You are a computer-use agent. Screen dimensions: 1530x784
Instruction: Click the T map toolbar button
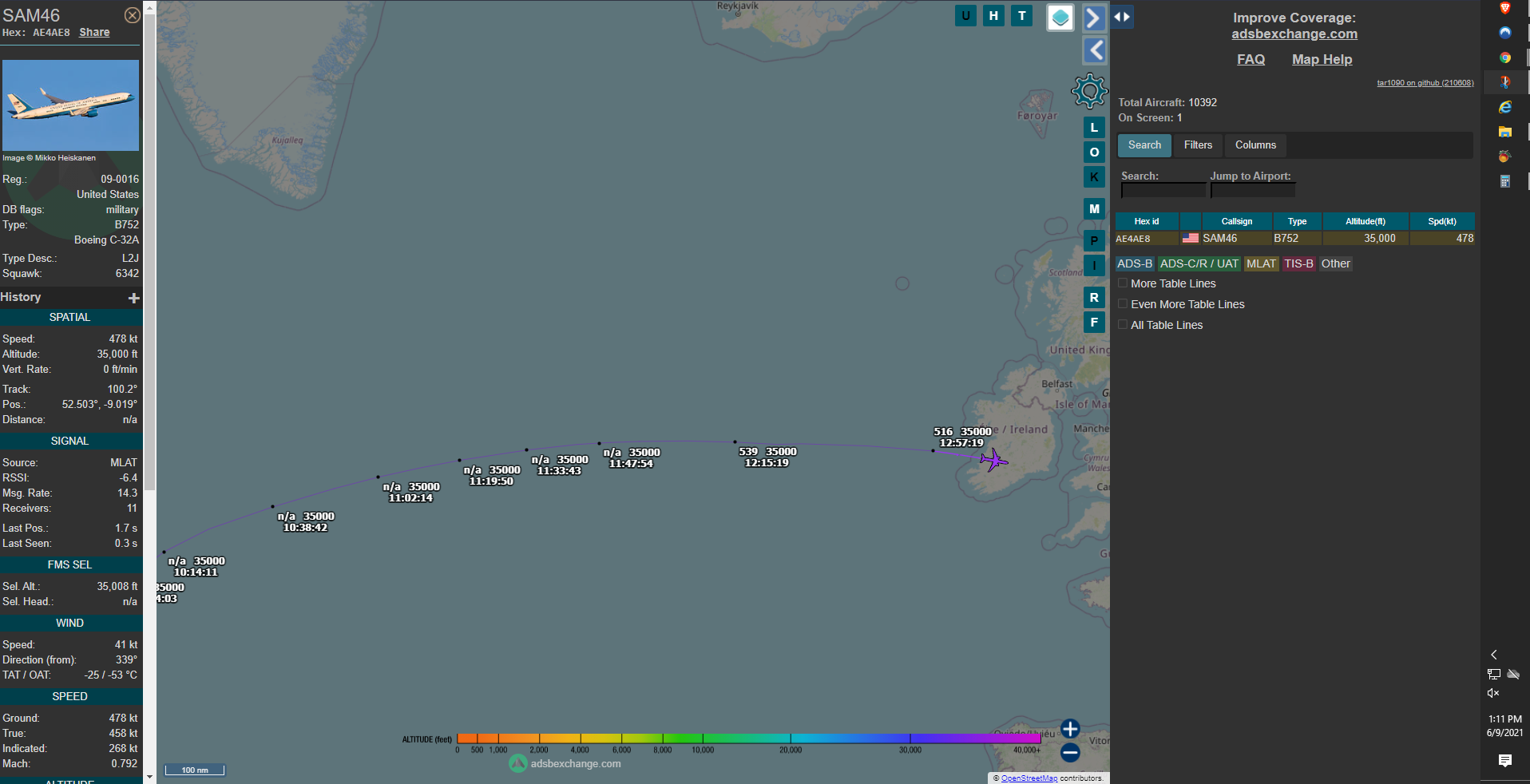1021,16
